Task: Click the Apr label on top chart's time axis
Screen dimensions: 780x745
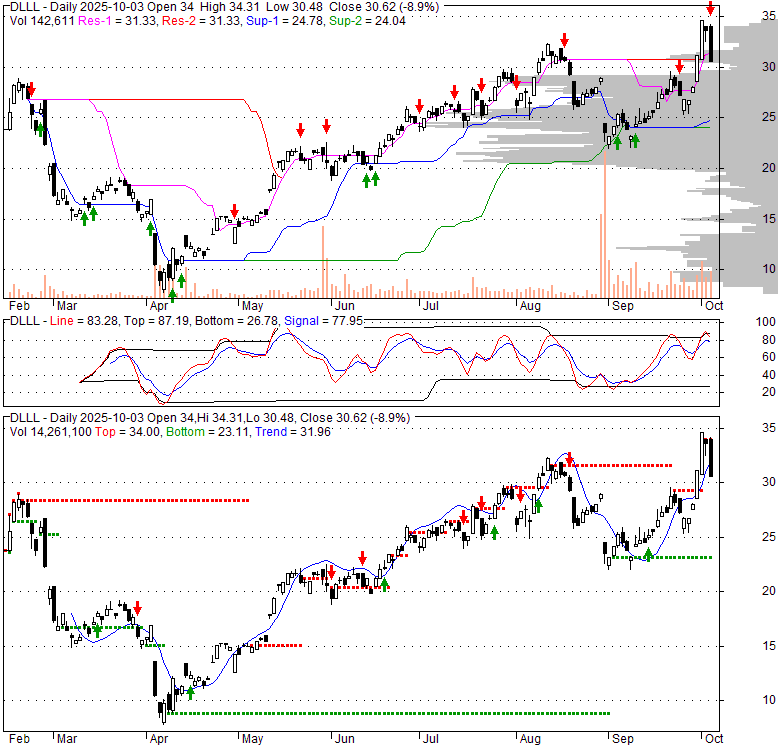Action: pyautogui.click(x=159, y=306)
